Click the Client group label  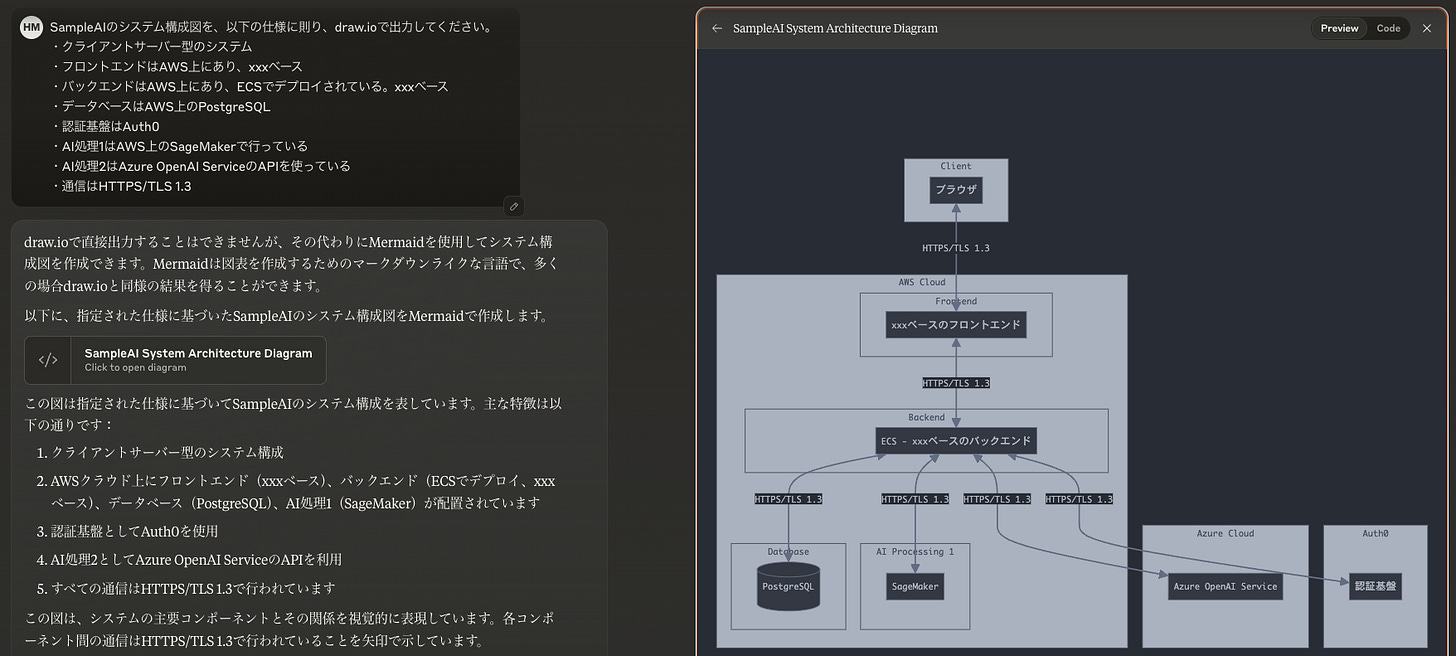[x=956, y=167]
